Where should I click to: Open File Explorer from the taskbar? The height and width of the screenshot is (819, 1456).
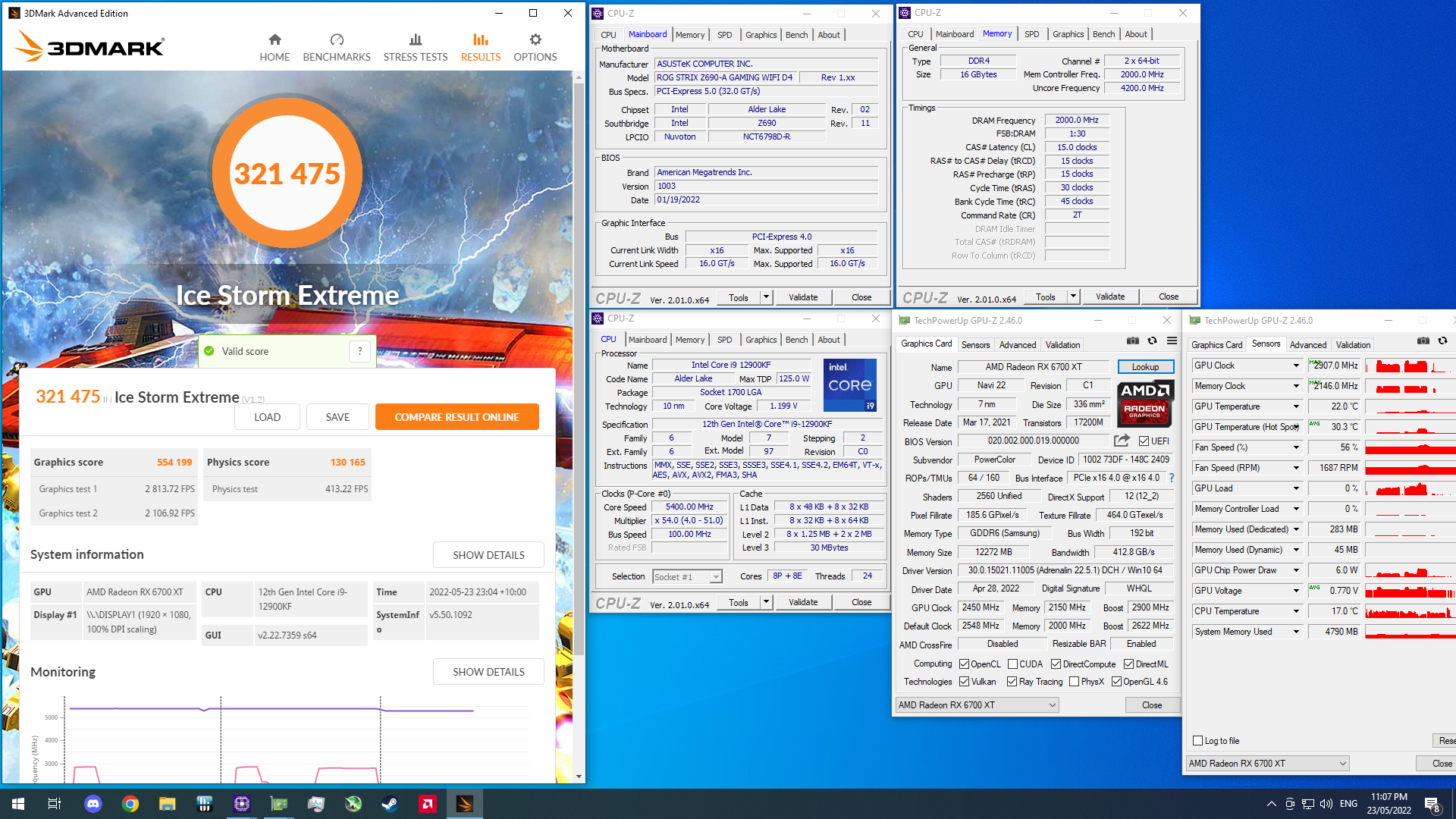point(168,804)
